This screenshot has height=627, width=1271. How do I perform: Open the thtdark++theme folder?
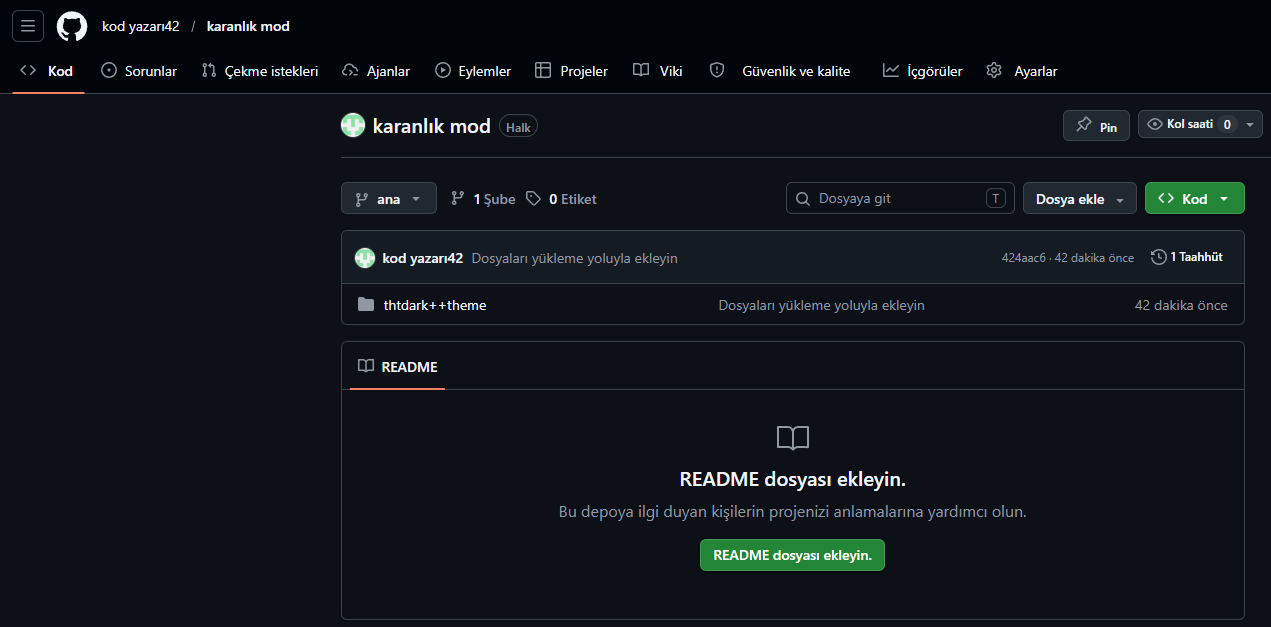435,305
